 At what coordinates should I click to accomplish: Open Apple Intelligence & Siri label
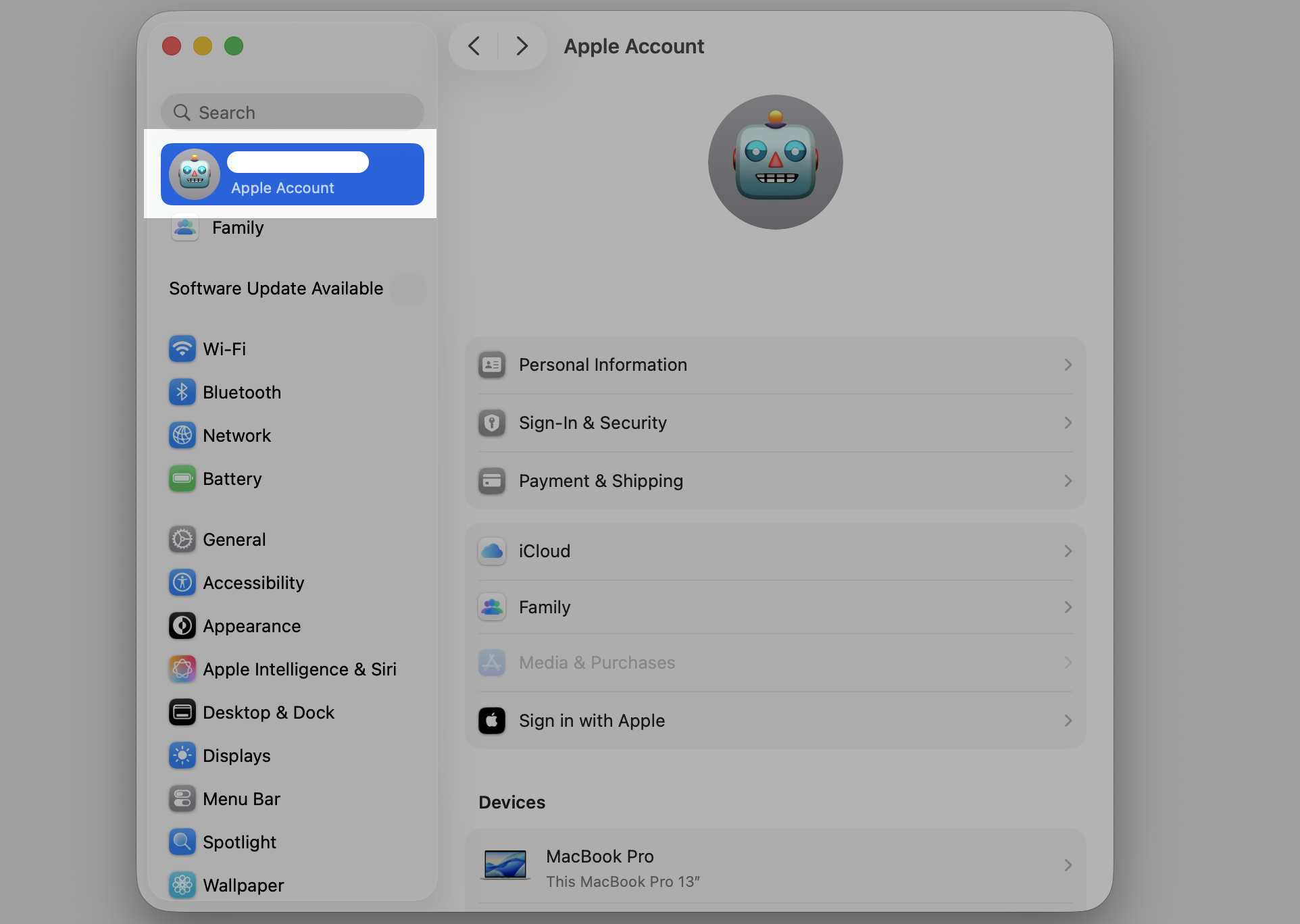click(x=300, y=669)
